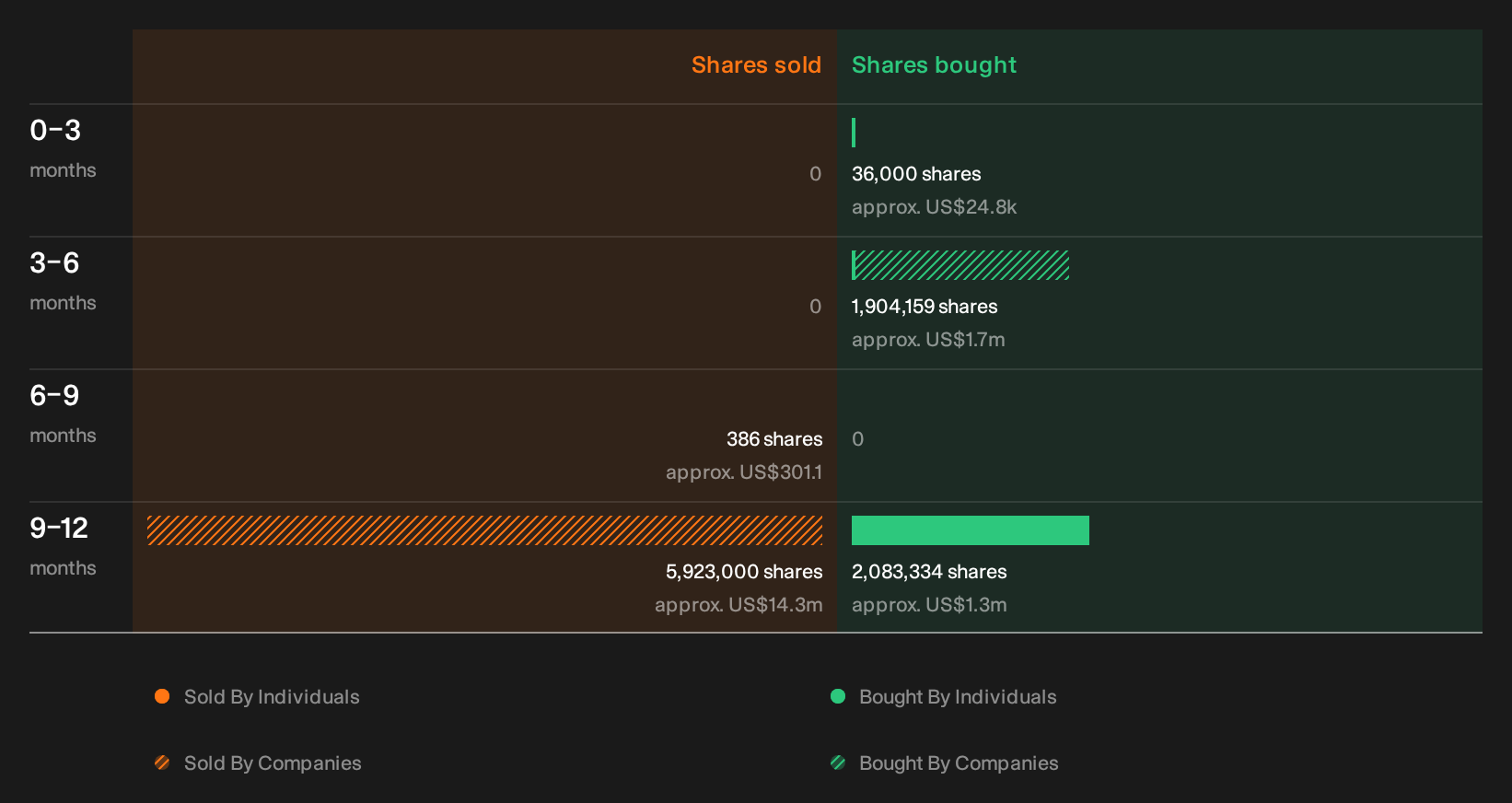Select the 'Bought By Companies' legend label
1512x803 pixels.
(959, 763)
